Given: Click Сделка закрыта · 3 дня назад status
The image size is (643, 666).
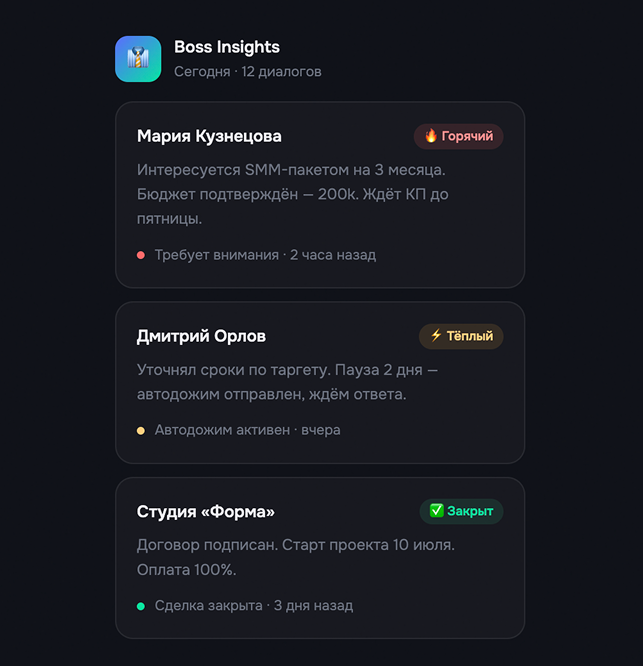Looking at the screenshot, I should click(x=254, y=606).
